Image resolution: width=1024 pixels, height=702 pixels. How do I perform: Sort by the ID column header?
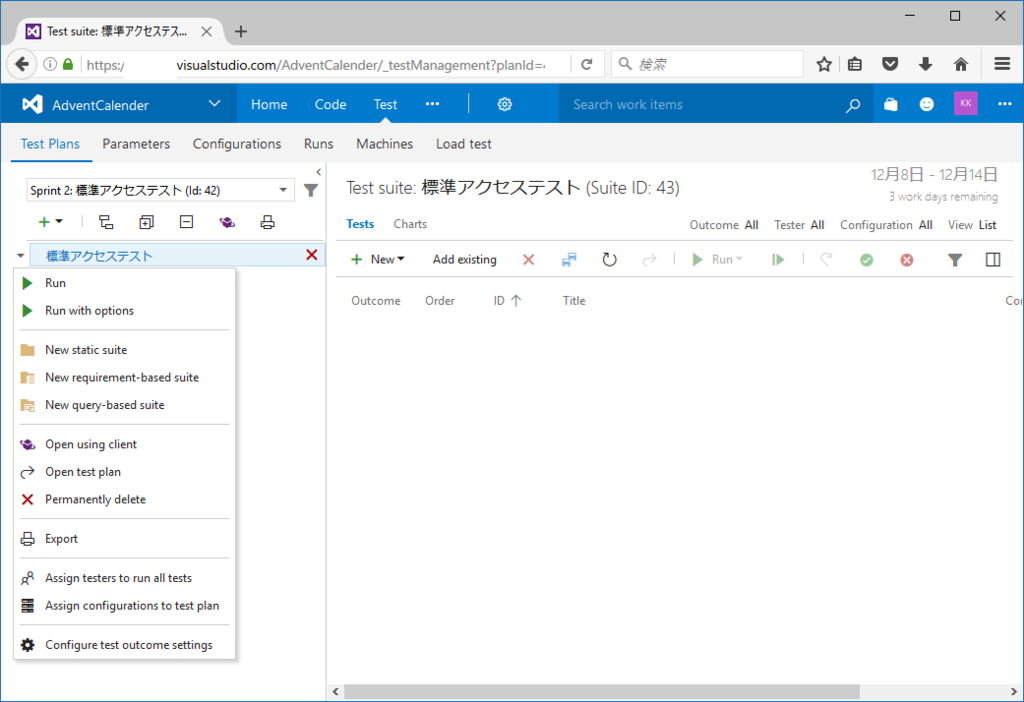click(507, 300)
